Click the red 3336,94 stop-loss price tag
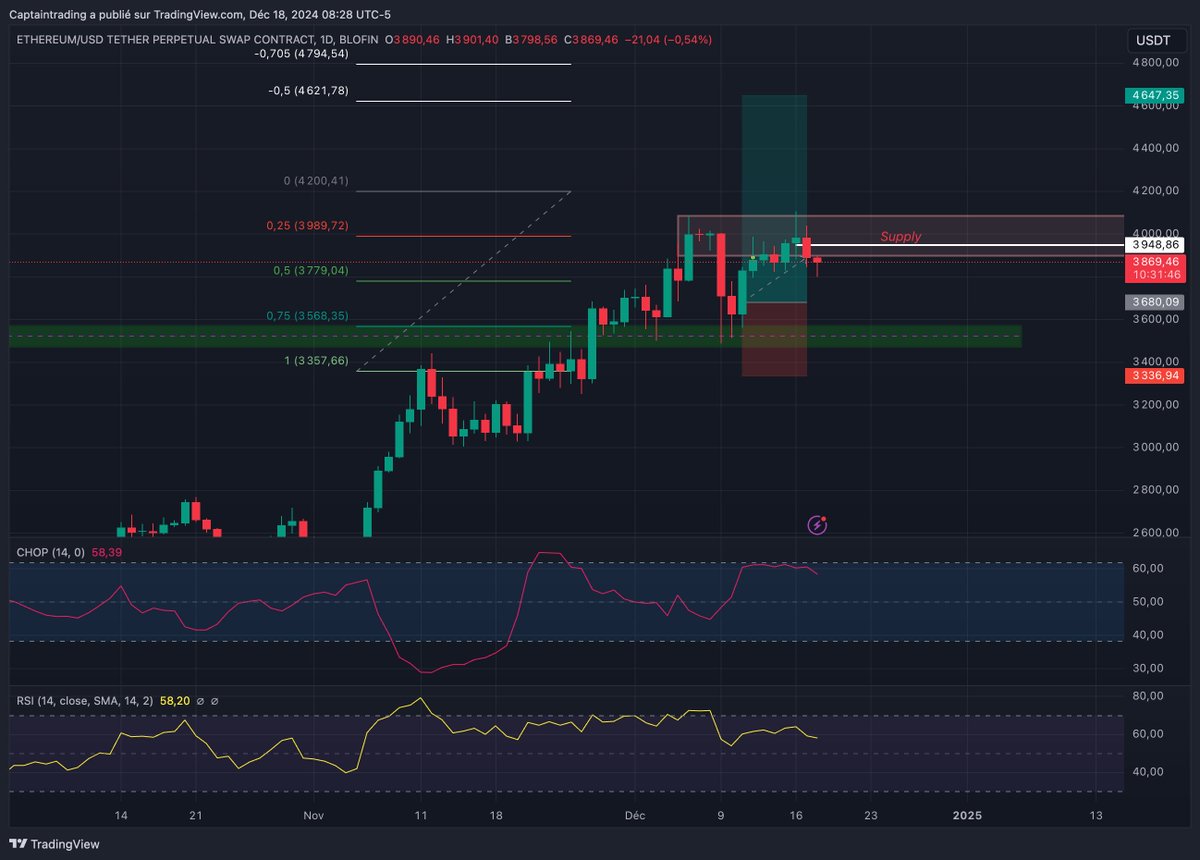Screen dimensions: 1200x860 (1155, 376)
